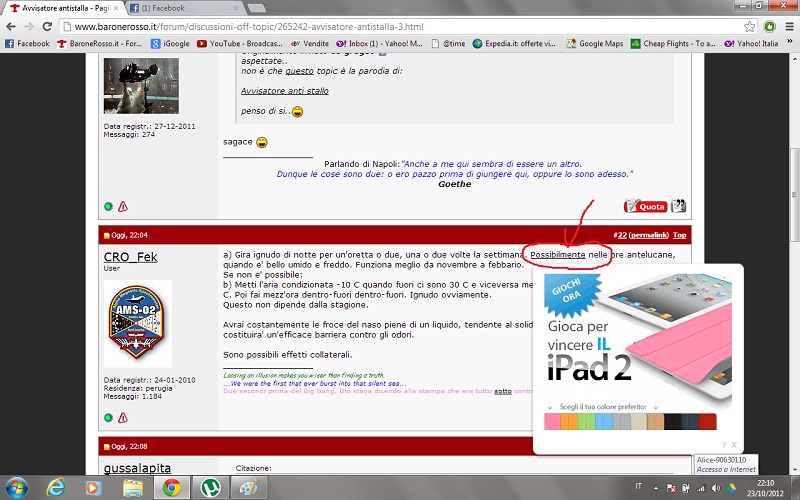Click the URL address bar
The width and height of the screenshot is (800, 500).
(x=400, y=26)
